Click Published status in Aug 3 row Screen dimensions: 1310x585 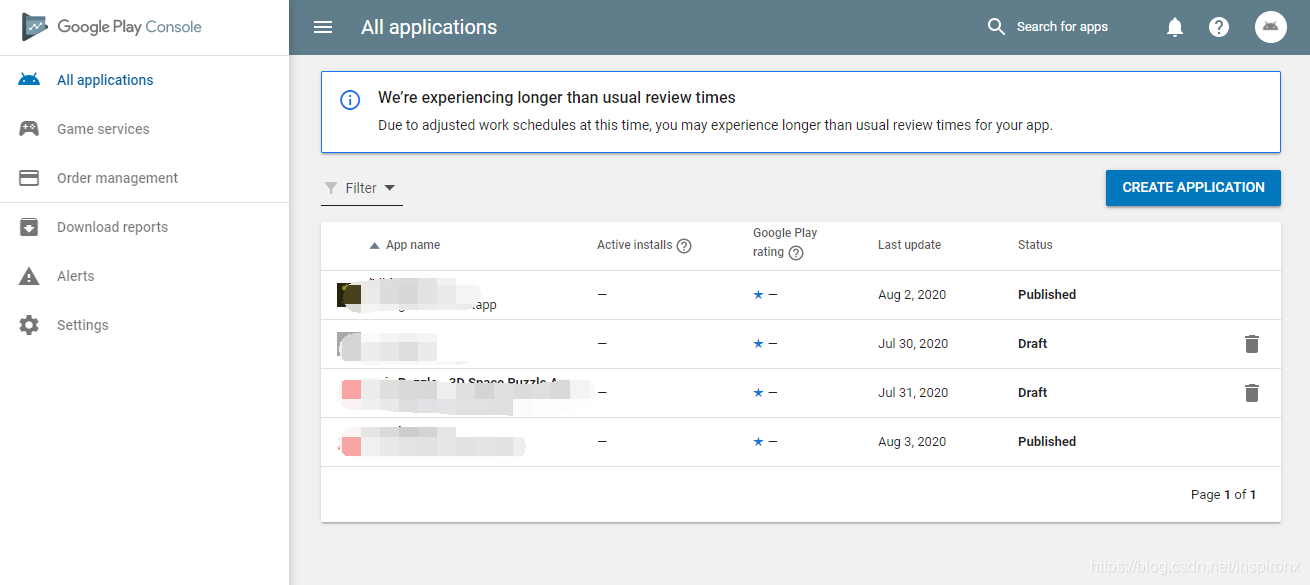[x=1047, y=442]
